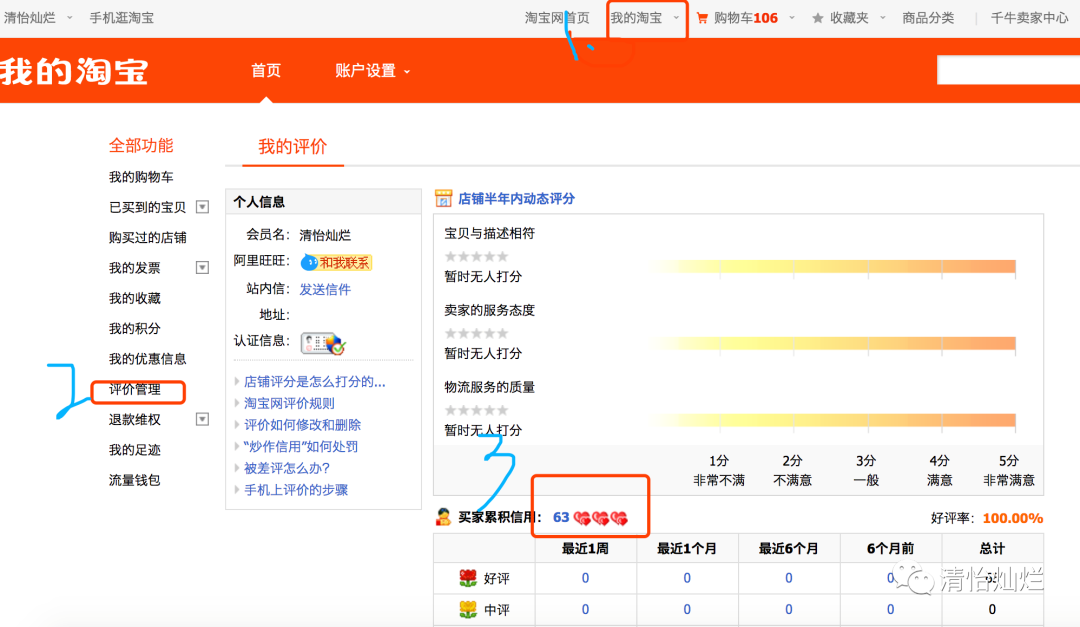Open 流量钱包 in sidebar

pyautogui.click(x=134, y=480)
